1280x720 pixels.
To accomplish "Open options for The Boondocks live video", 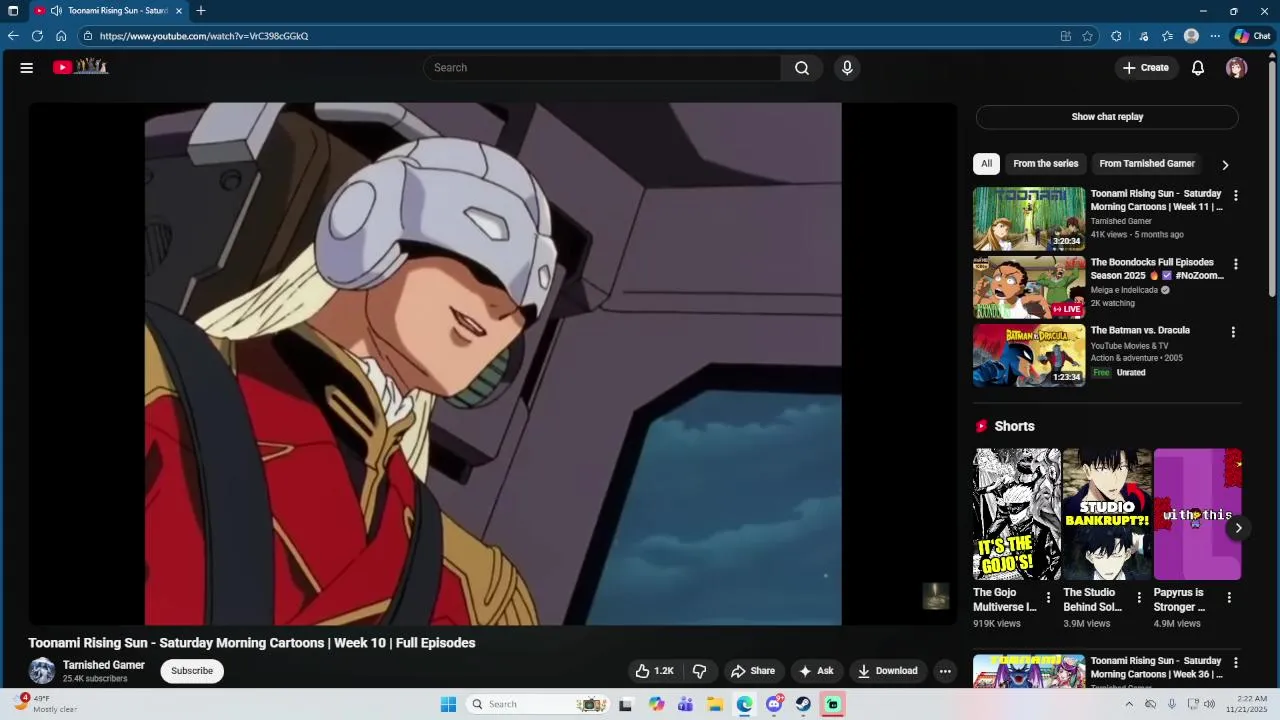I will point(1235,265).
